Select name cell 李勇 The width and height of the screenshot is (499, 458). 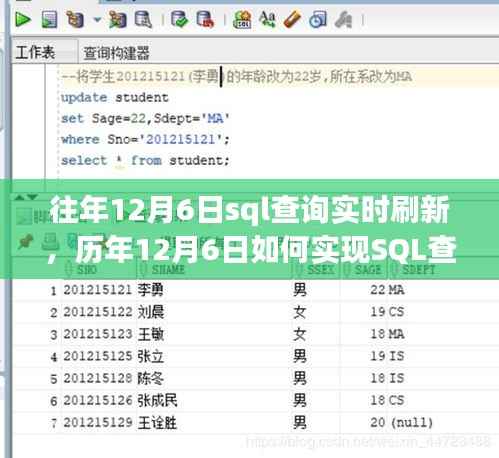151,290
